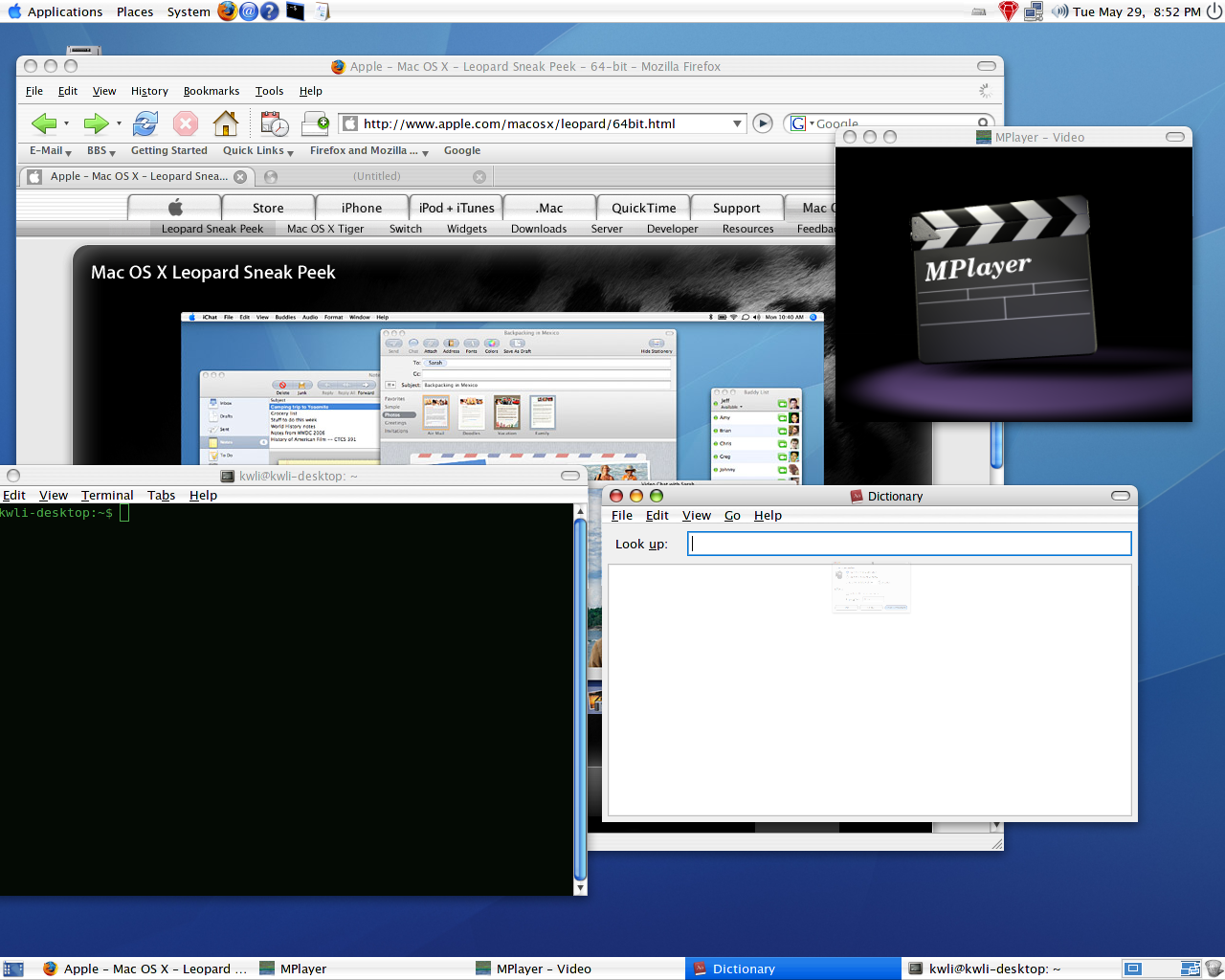Click terminal window vertical scrollbar

[x=580, y=699]
